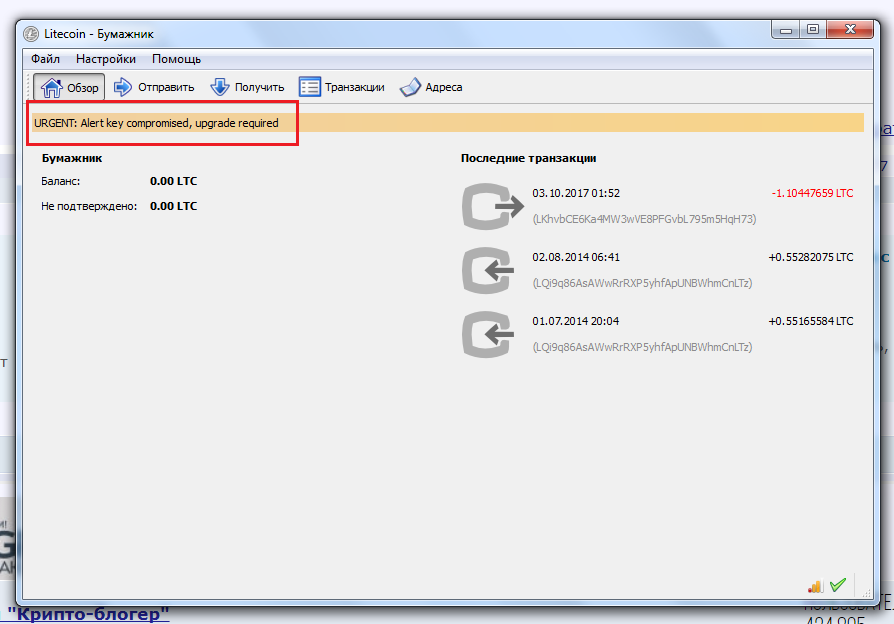The width and height of the screenshot is (894, 624).
Task: Click the Не подтверждено 0.00 LTC value
Action: point(173,206)
